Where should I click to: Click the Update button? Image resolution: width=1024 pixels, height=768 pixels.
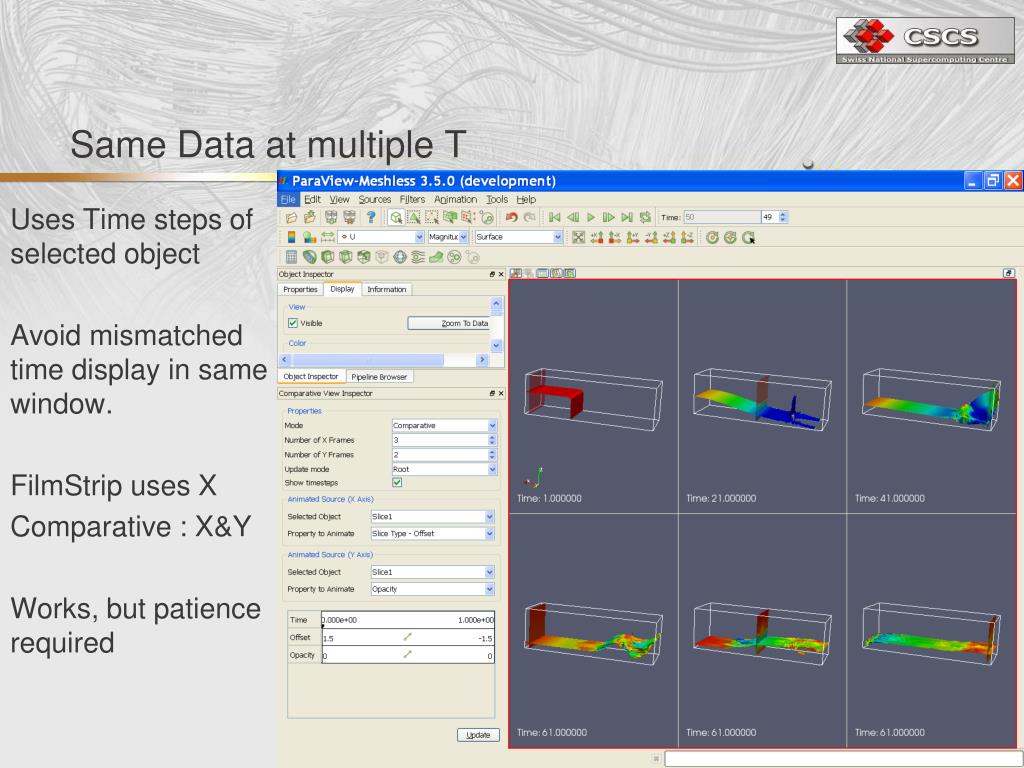[x=479, y=735]
